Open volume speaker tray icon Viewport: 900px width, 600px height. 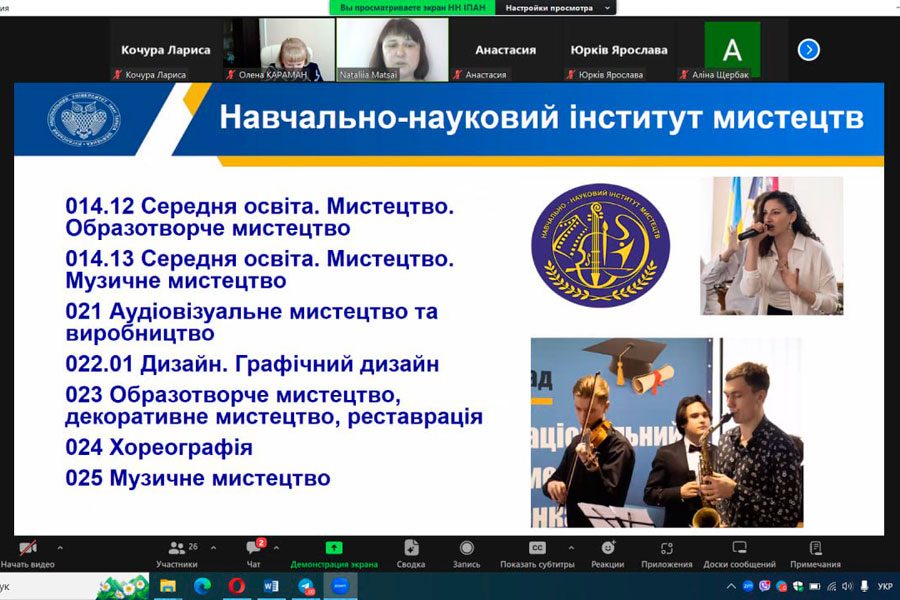(847, 586)
